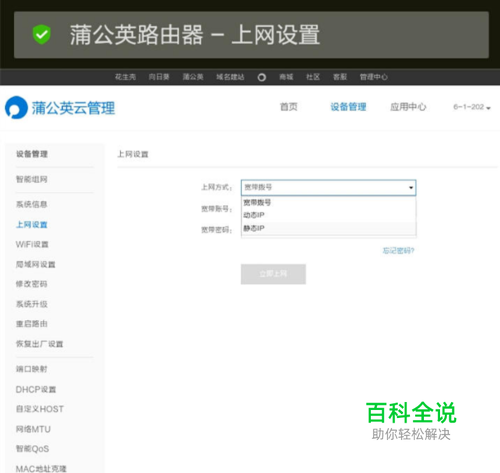Click the 立即上网 button
Image resolution: width=500 pixels, height=473 pixels.
click(273, 274)
